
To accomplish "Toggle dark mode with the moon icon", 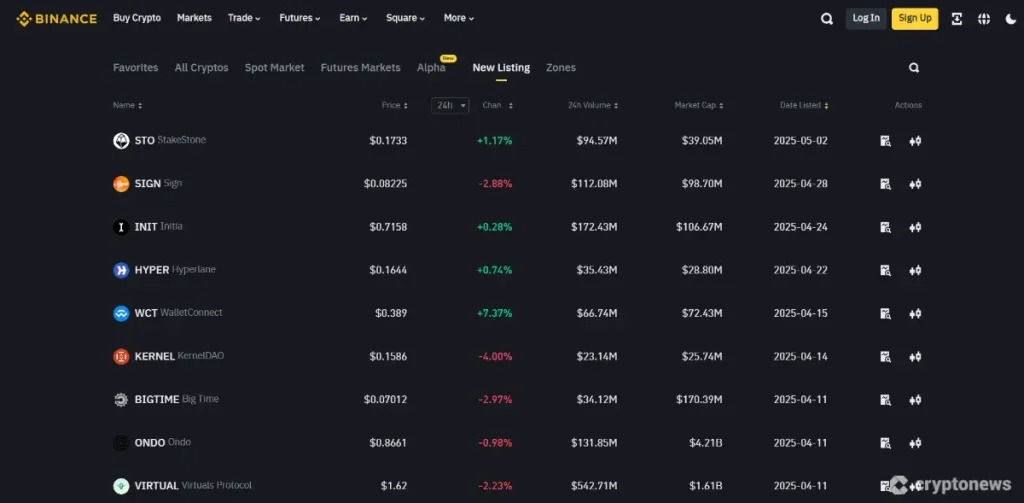I will (x=1011, y=18).
